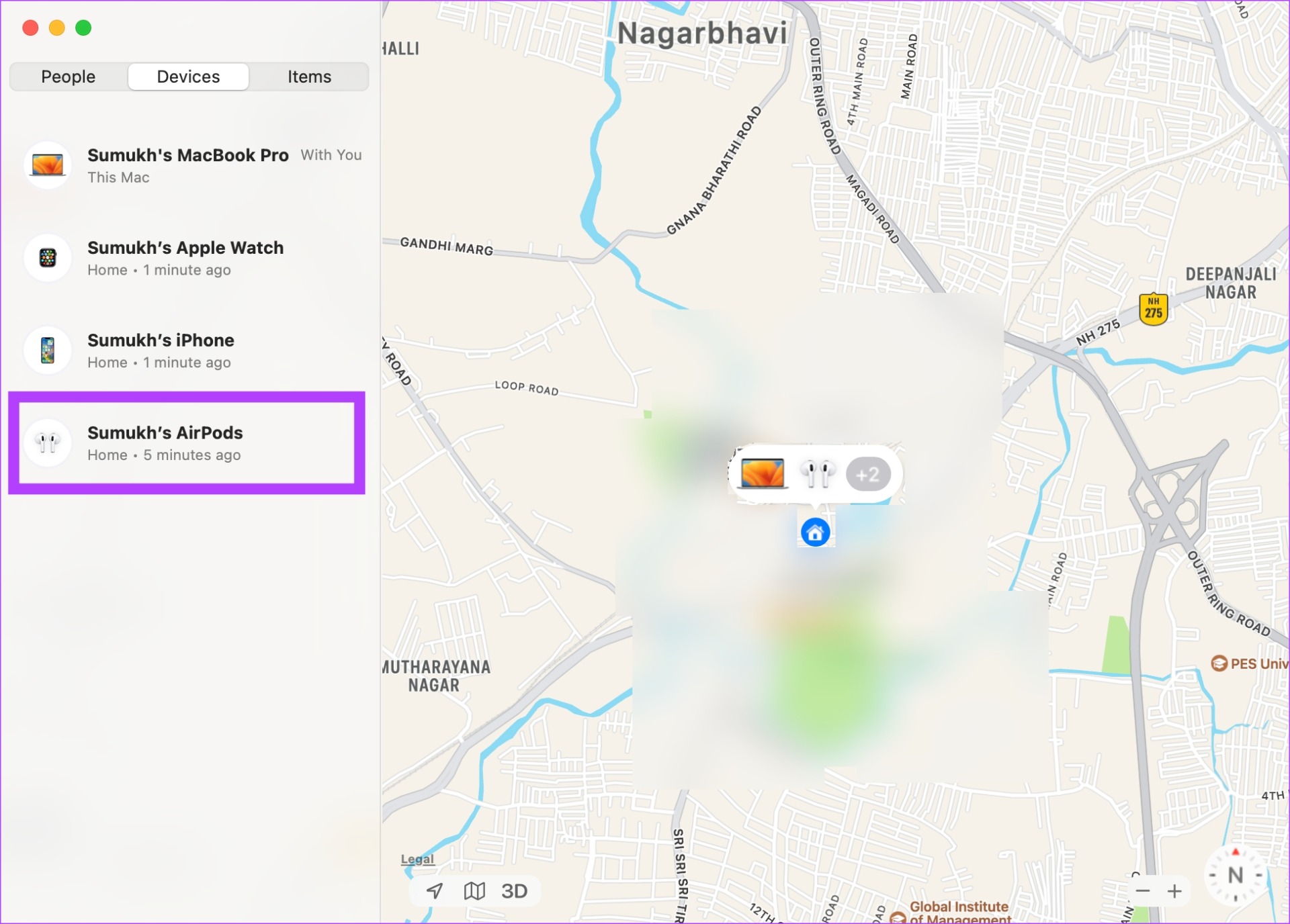Expand the +2 devices badge
Screen dimensions: 1290x924
coord(868,475)
